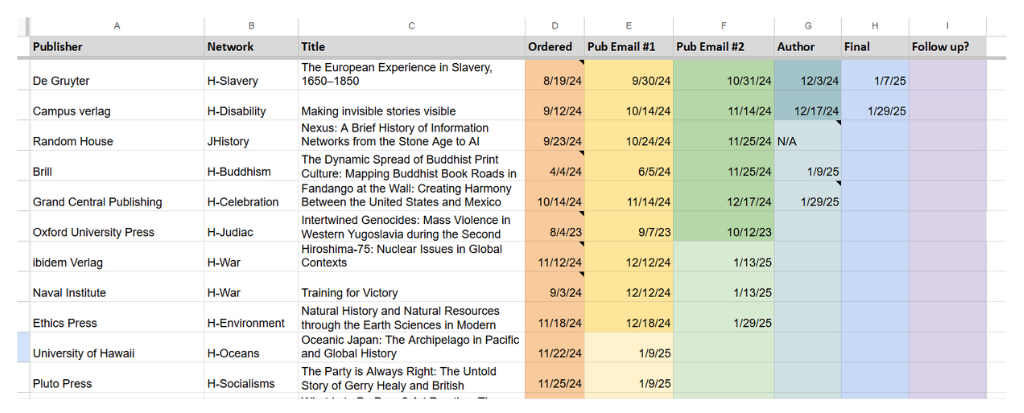This screenshot has height=413, width=1024.
Task: Select the Ethics Press cell
Action: 117,317
